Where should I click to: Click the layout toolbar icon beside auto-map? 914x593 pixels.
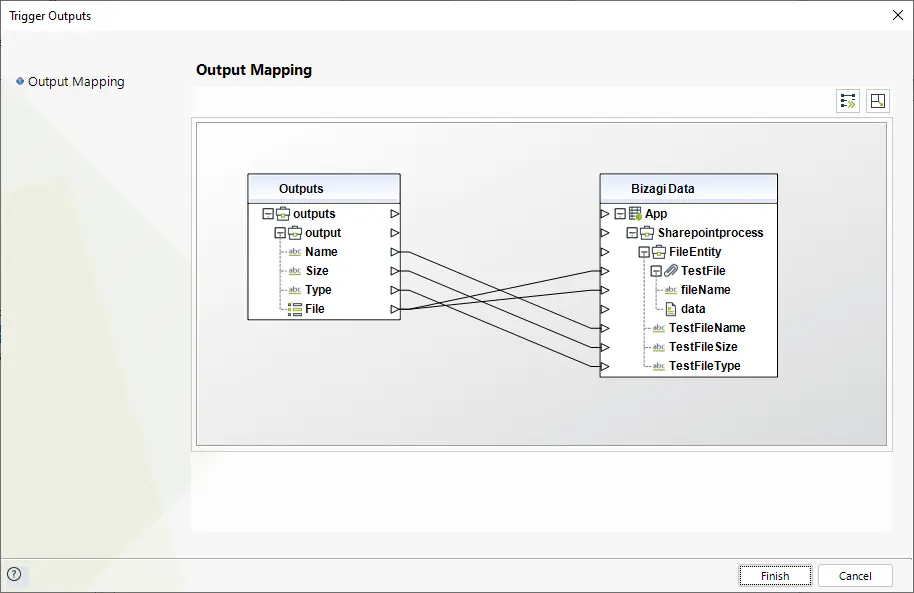tap(877, 101)
